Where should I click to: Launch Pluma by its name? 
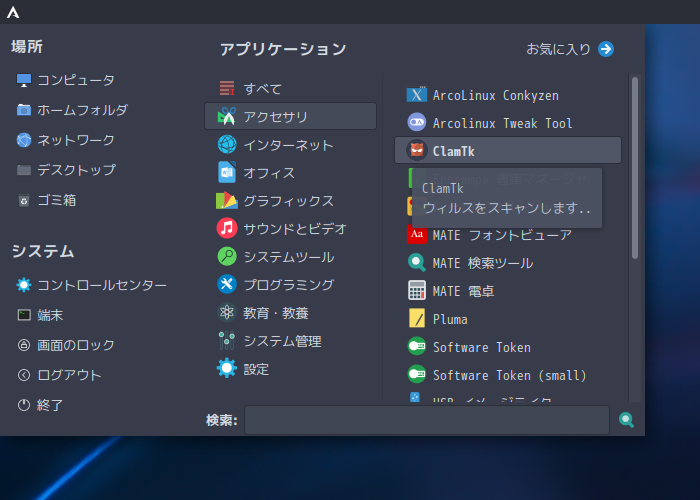tap(450, 319)
